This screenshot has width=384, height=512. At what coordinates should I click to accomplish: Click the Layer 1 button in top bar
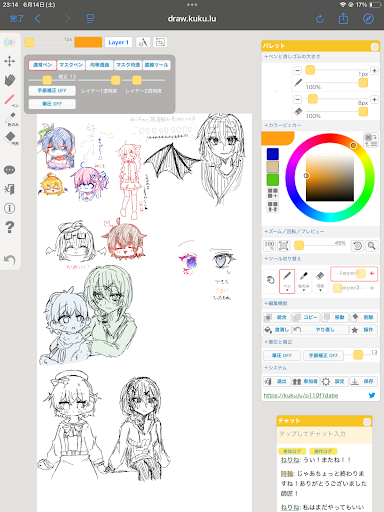[118, 42]
